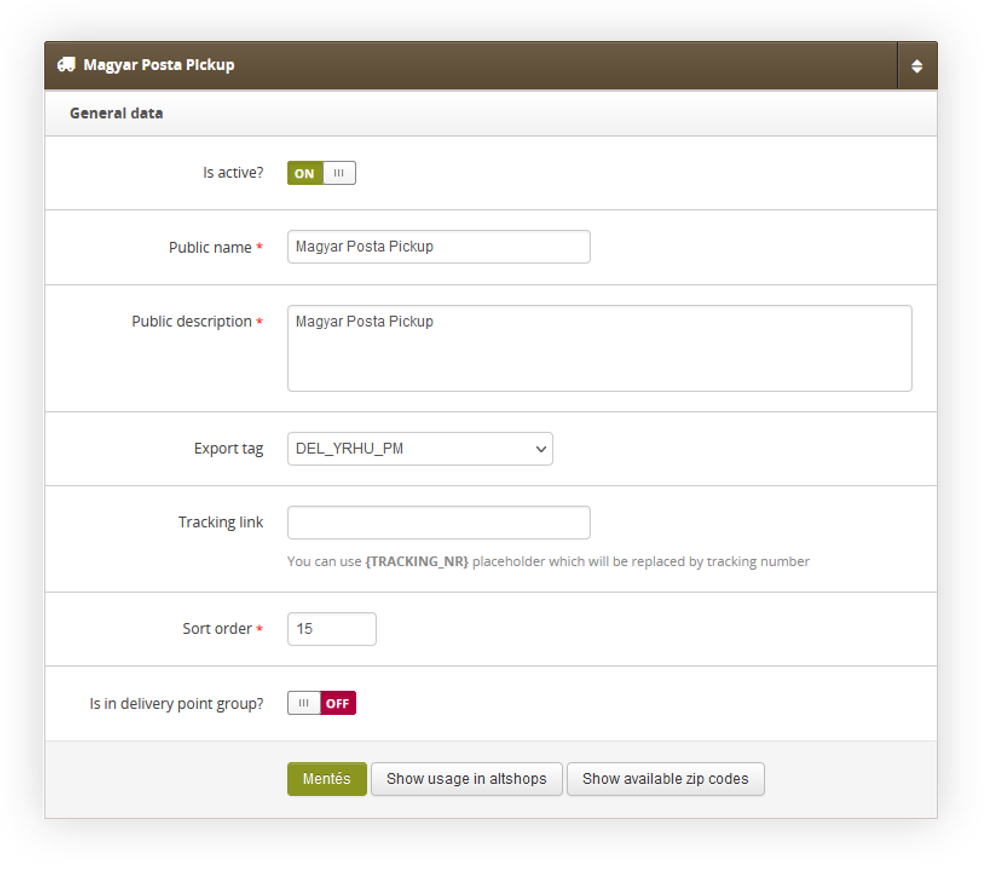Click the {TRACKING_NR} placeholder hint text
The width and height of the screenshot is (988, 871).
point(416,562)
